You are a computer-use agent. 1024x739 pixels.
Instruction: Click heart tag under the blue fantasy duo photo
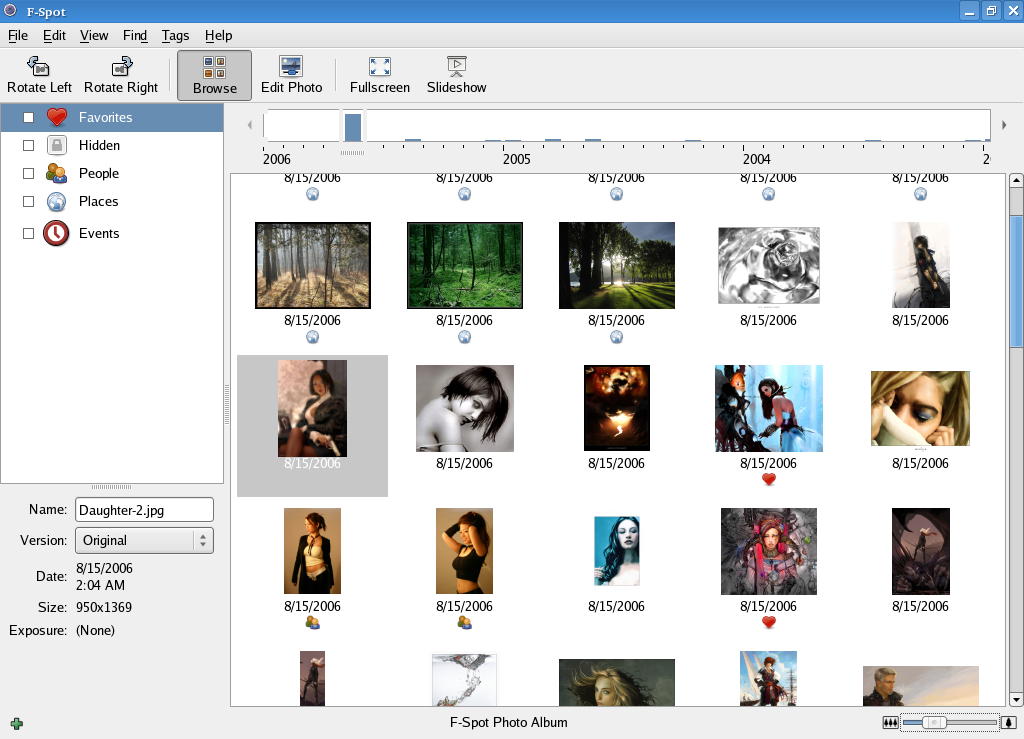[769, 480]
